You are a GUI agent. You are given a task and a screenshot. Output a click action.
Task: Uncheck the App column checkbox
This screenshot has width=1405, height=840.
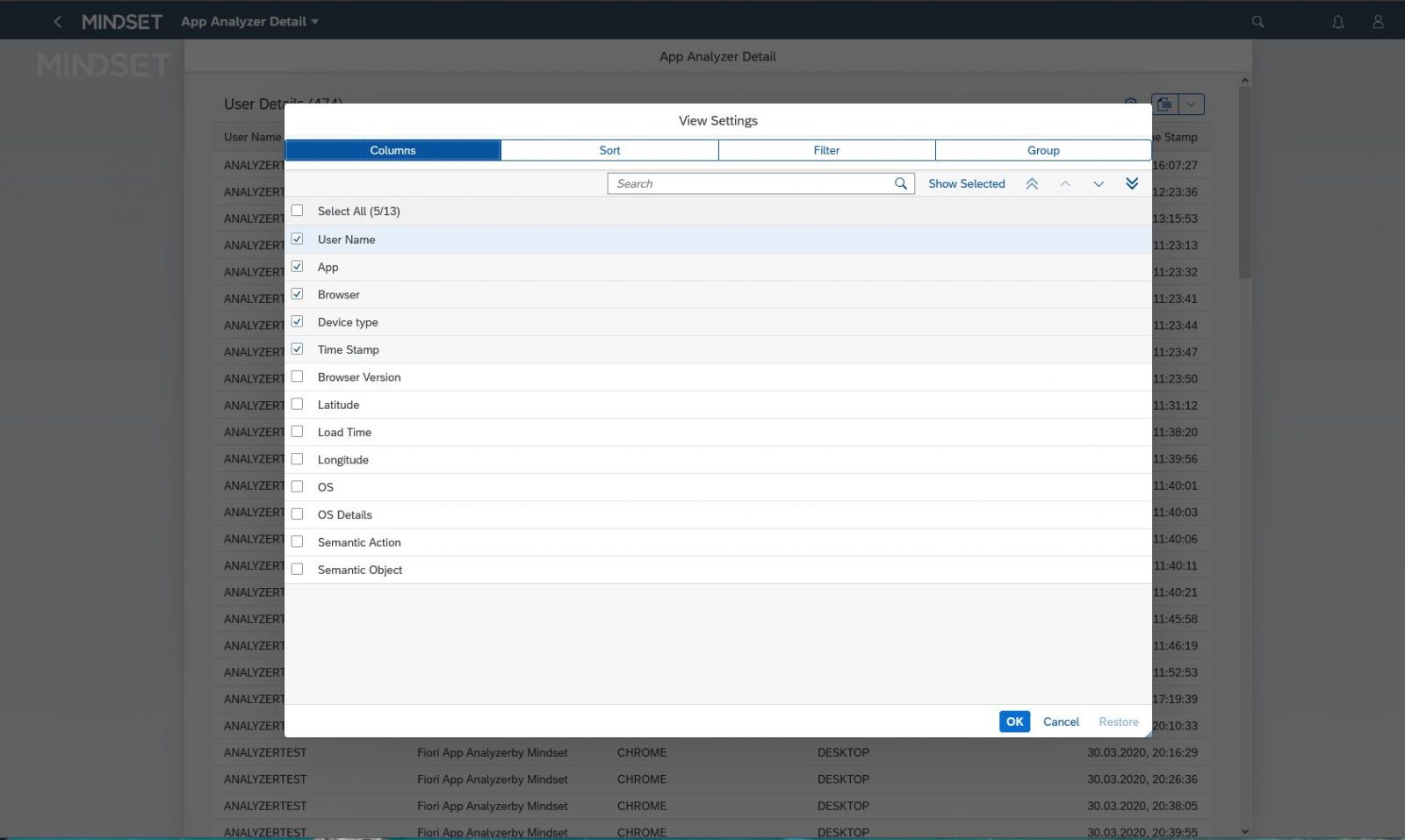297,266
